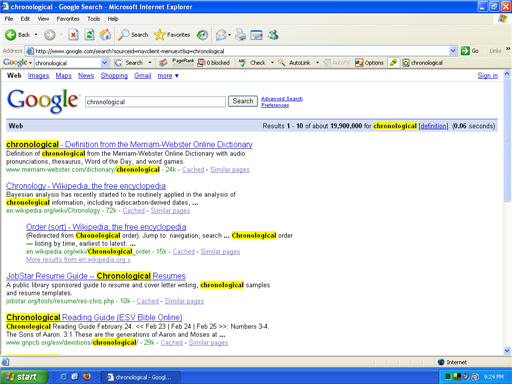
Task: Open the Preferences link
Action: click(275, 105)
